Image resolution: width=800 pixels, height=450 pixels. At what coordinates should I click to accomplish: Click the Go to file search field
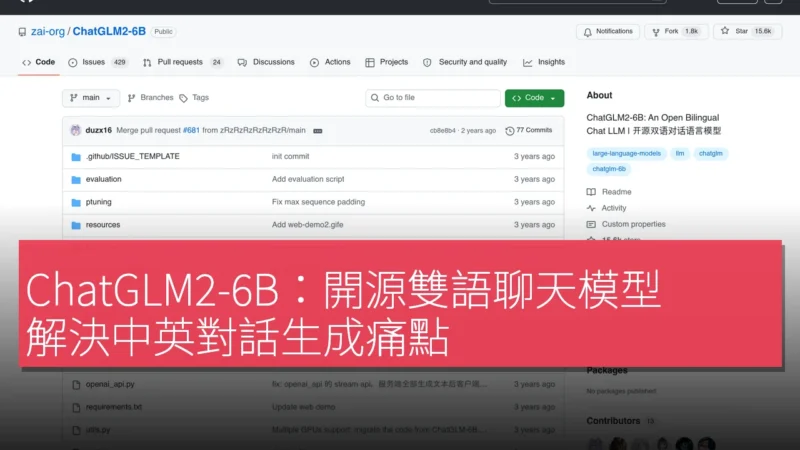(433, 98)
